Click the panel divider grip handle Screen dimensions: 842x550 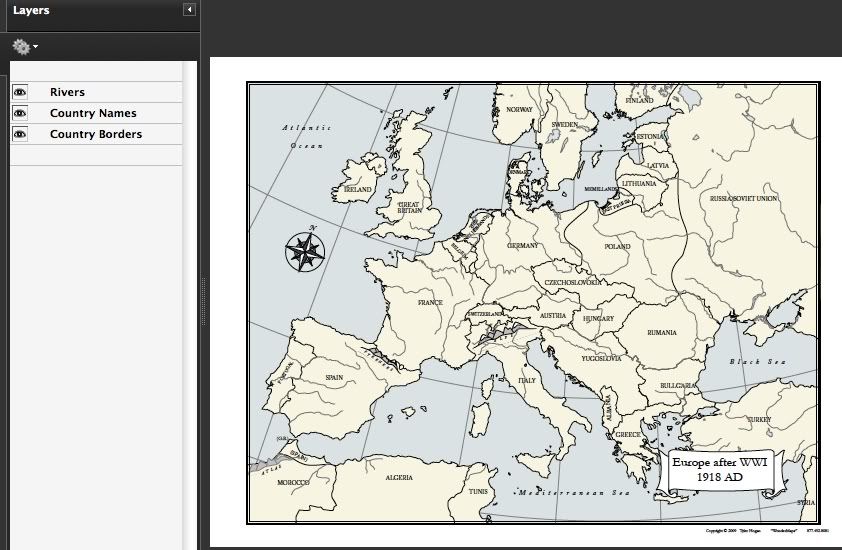tap(203, 300)
